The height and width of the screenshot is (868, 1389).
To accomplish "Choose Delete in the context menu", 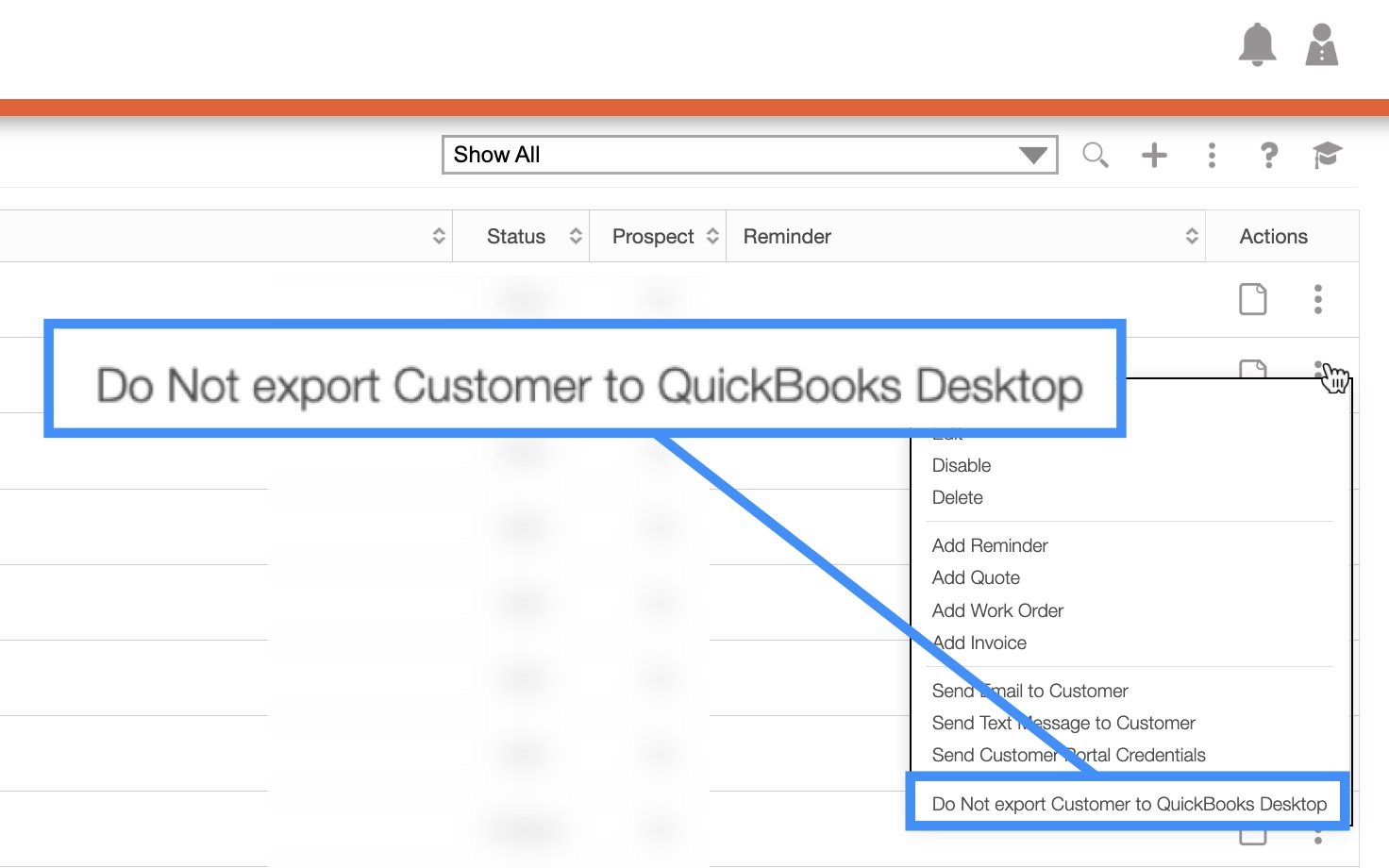I will [957, 497].
